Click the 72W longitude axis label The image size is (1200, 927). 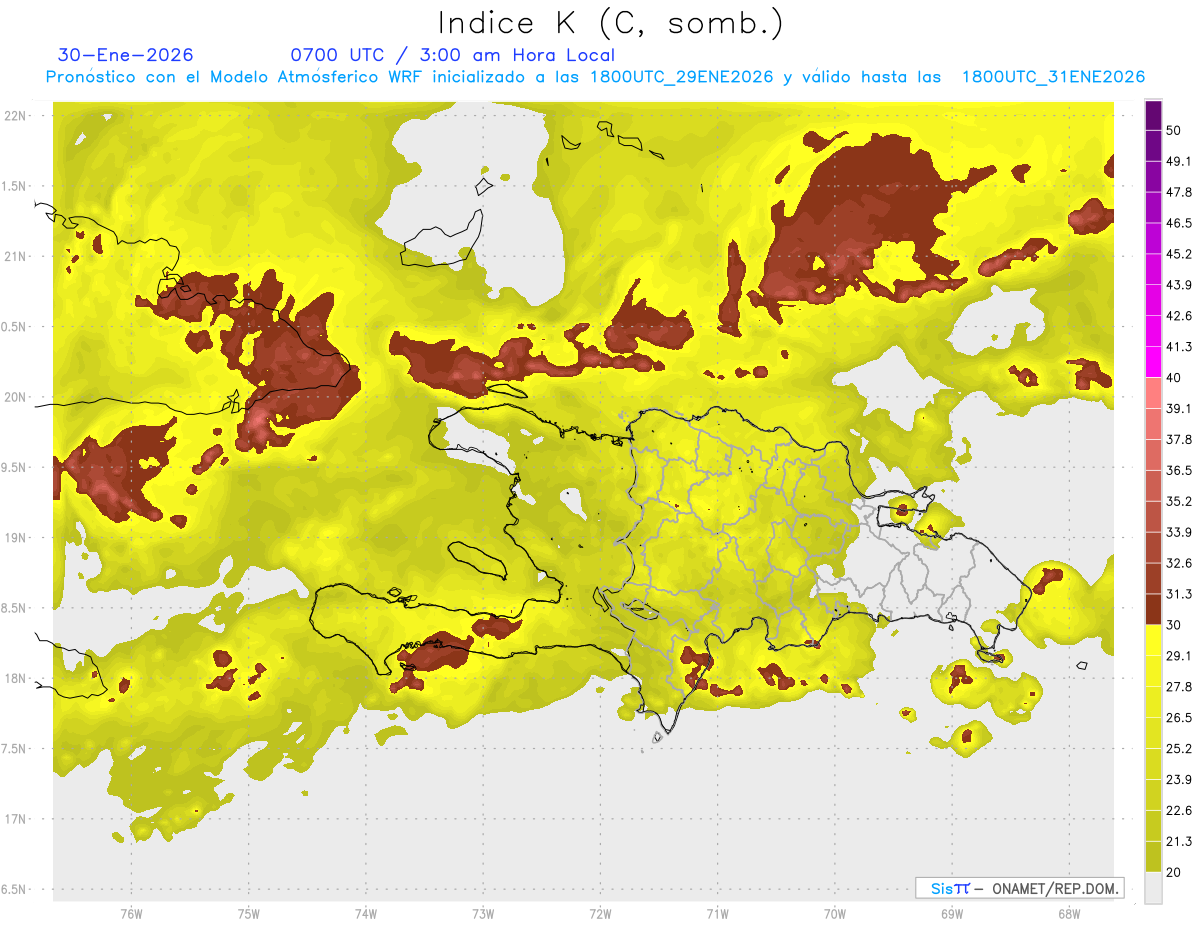coord(600,913)
